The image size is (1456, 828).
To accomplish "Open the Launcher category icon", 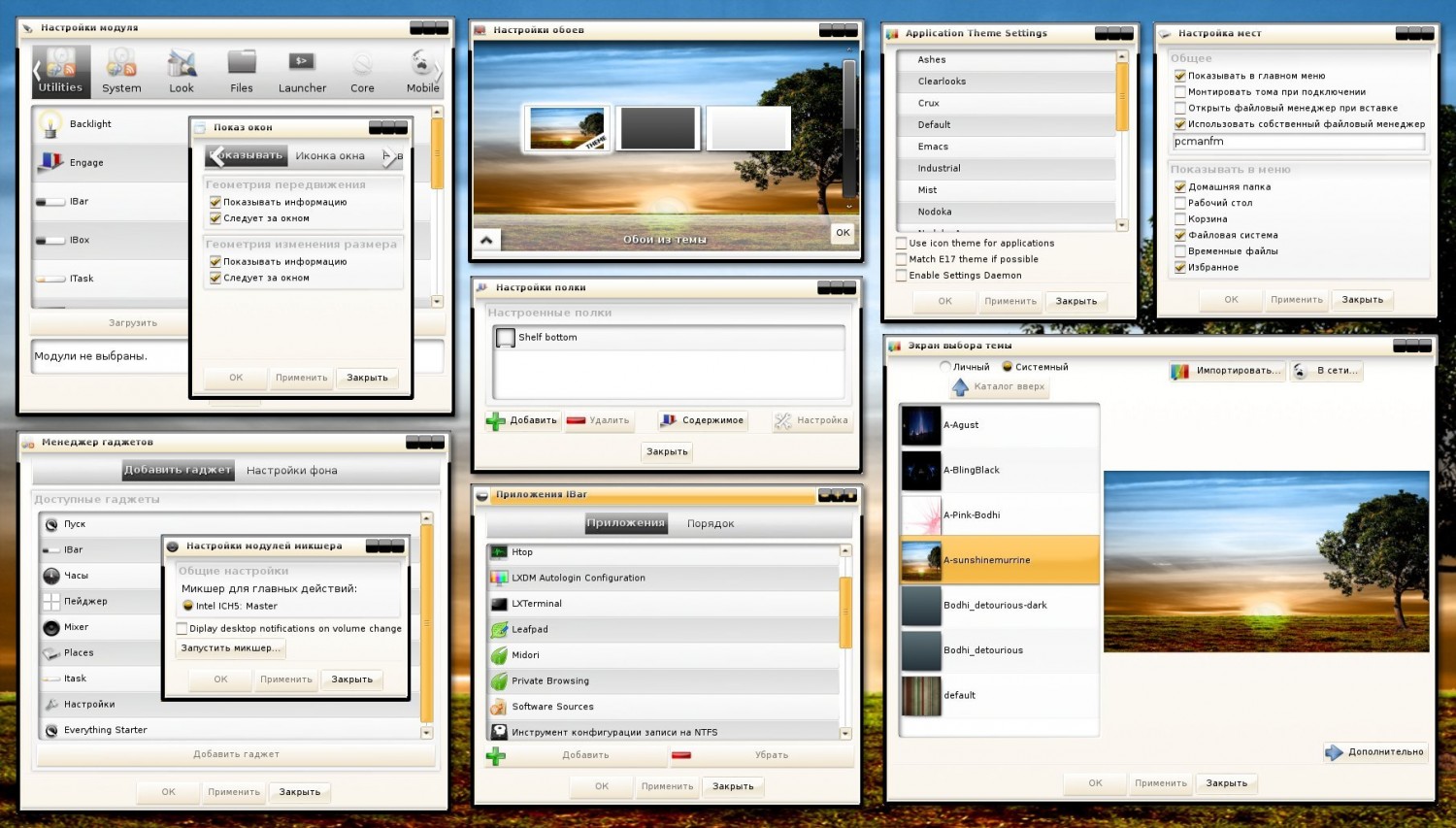I will (302, 70).
